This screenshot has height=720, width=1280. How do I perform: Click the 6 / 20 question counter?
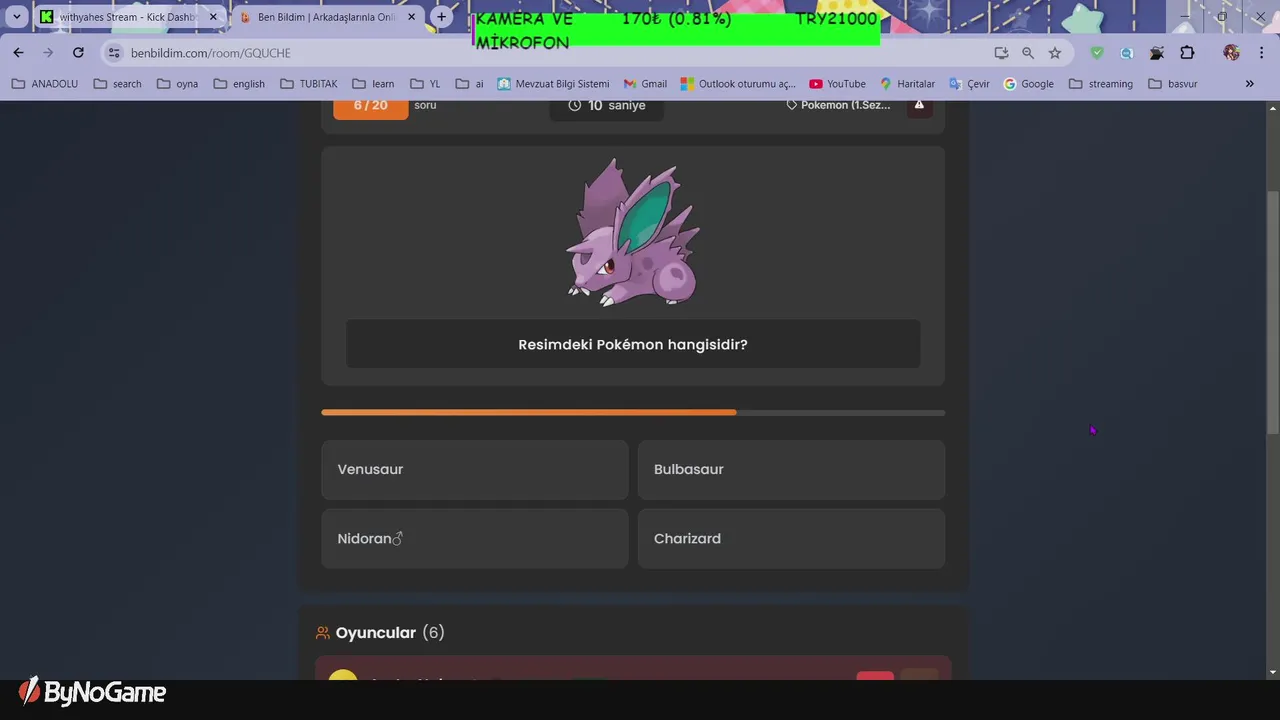[x=371, y=105]
